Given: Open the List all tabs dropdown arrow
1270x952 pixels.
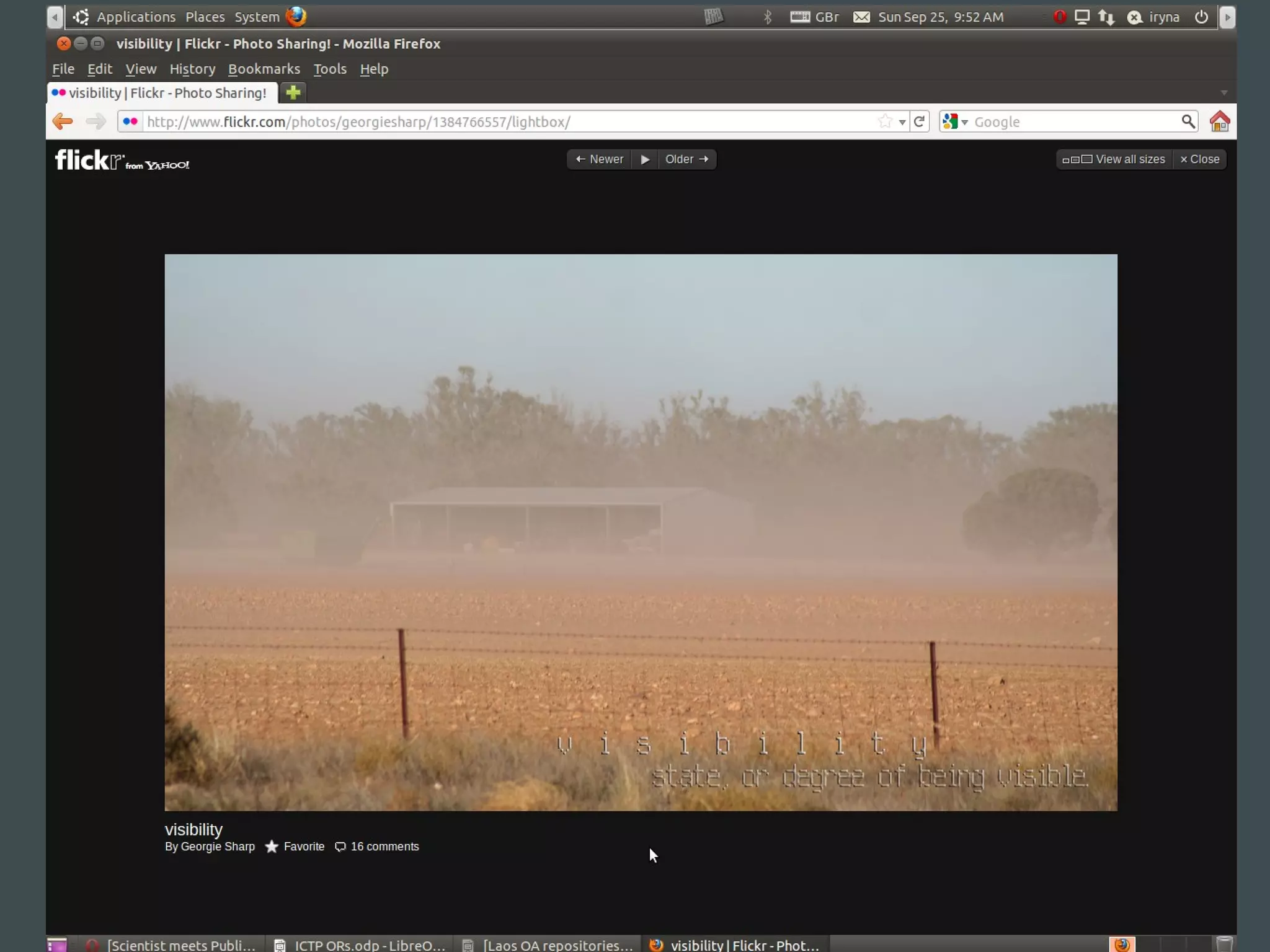Looking at the screenshot, I should [1223, 93].
